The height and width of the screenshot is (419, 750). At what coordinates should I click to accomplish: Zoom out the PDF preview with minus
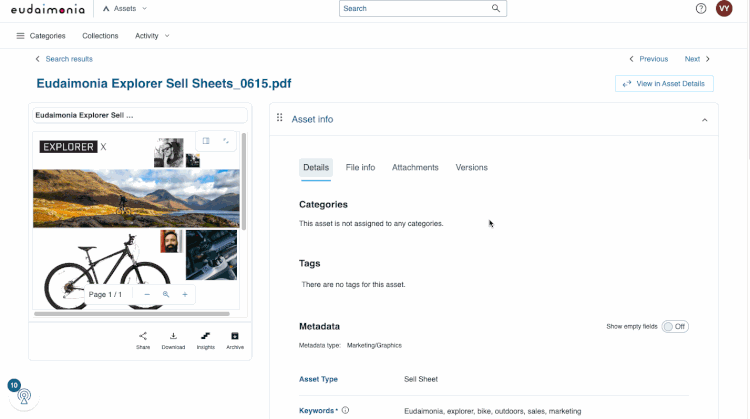pos(147,295)
